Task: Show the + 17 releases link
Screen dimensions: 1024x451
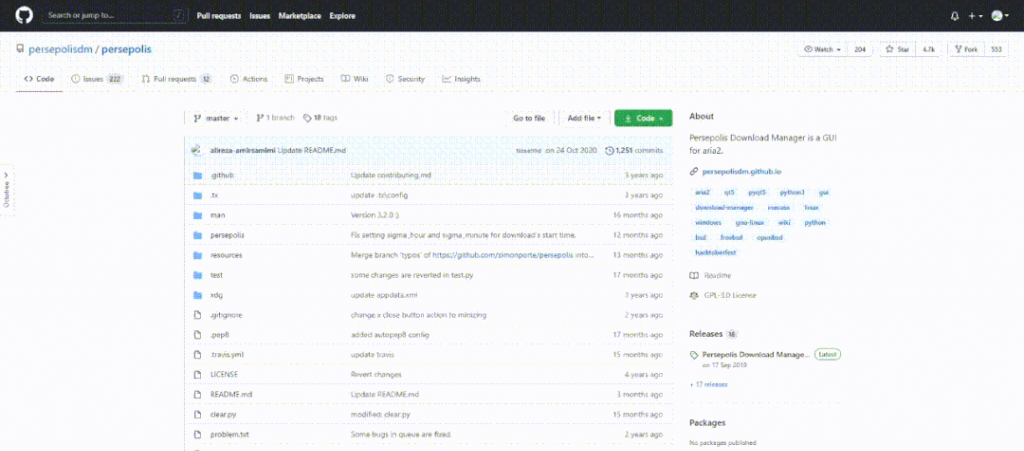Action: click(x=709, y=384)
